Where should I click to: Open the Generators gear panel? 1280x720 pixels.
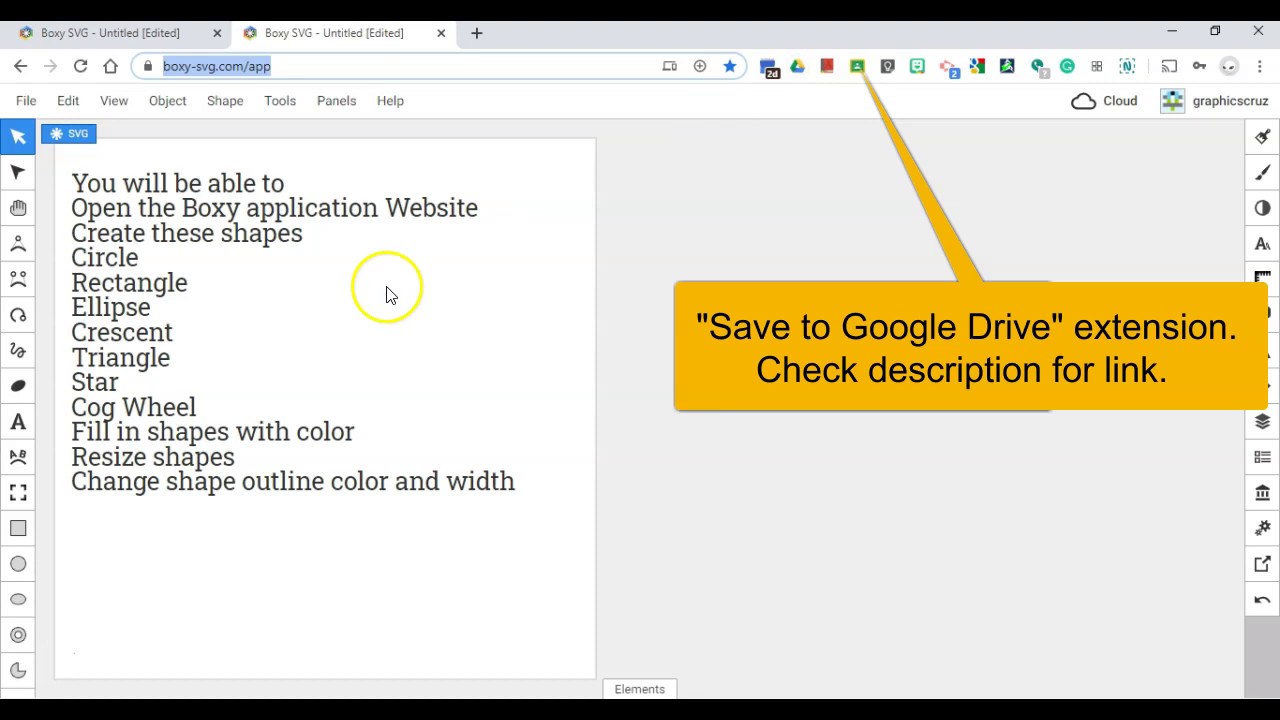tap(1262, 528)
